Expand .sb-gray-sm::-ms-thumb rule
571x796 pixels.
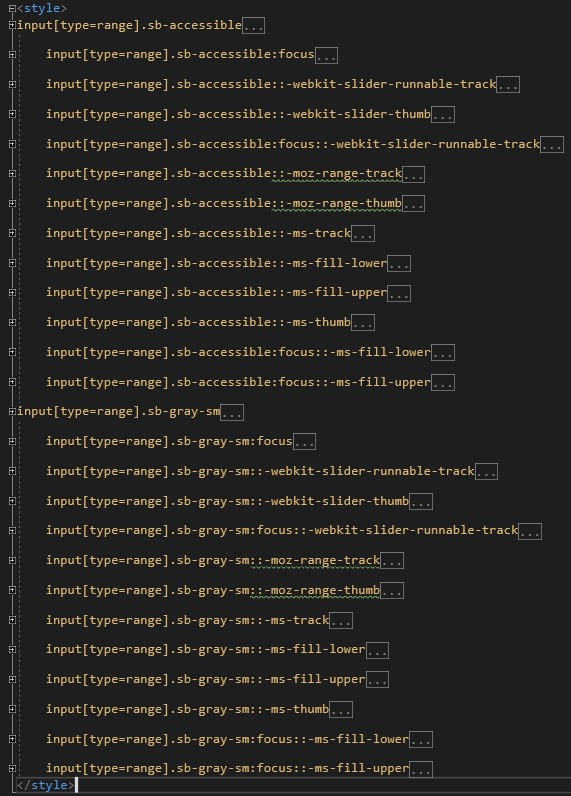coord(12,709)
